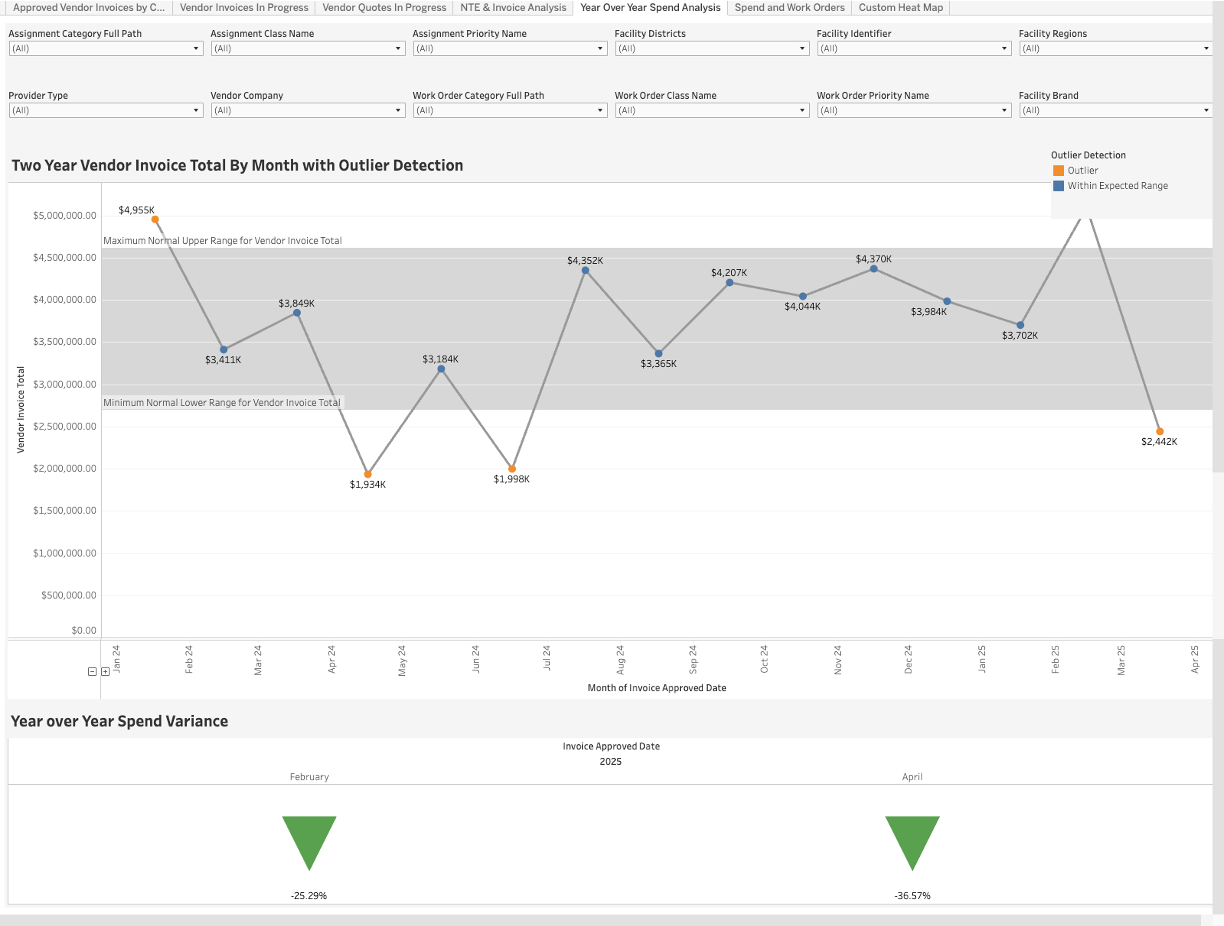Viewport: 1224px width, 926px height.
Task: Click the -36.57% variance value
Action: [x=912, y=896]
